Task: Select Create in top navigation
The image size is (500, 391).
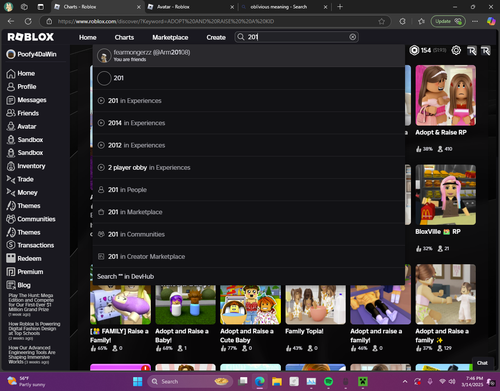Action: click(x=216, y=37)
